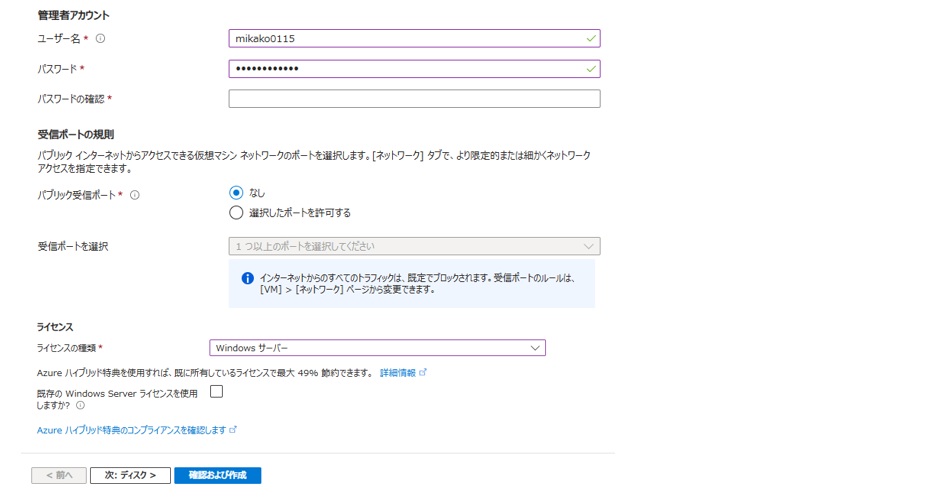
Task: Click the blue information icon in the traffic notice
Action: pyautogui.click(x=246, y=278)
